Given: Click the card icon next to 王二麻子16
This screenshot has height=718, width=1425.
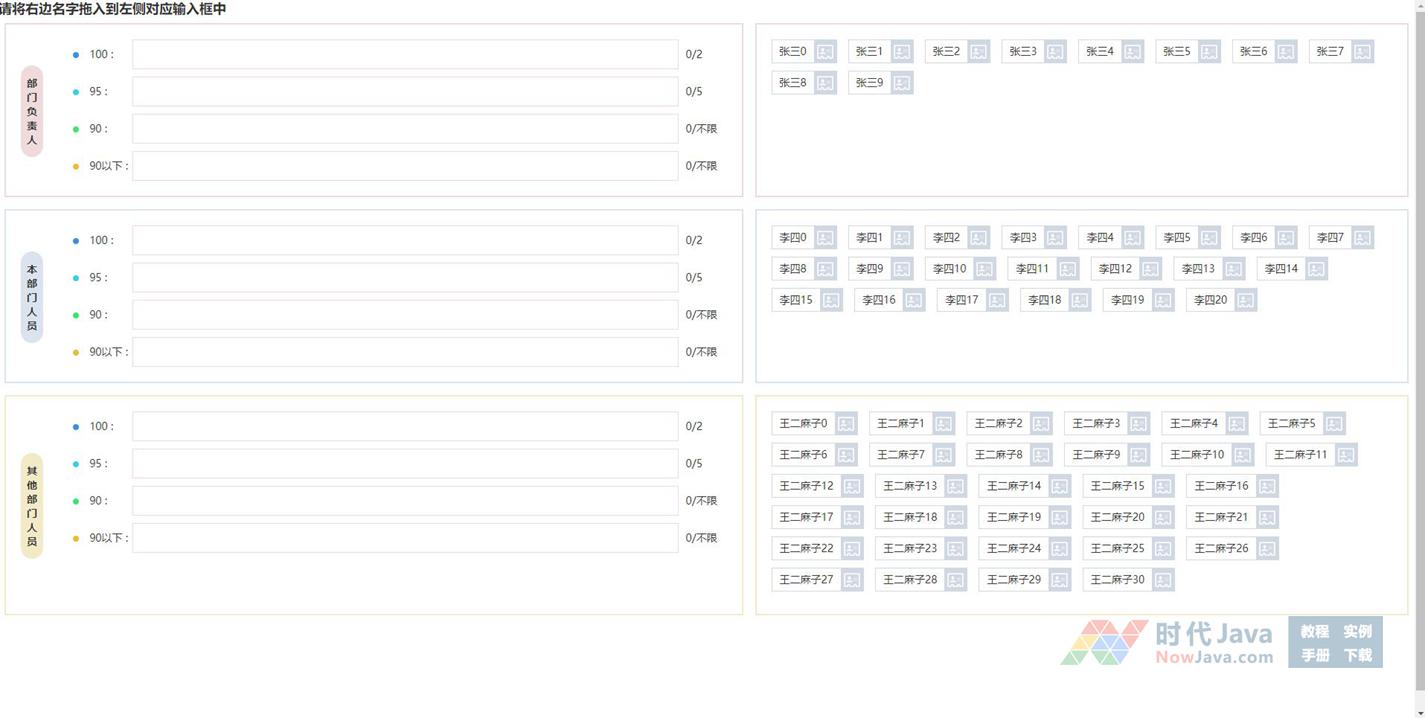Looking at the screenshot, I should tap(1267, 486).
